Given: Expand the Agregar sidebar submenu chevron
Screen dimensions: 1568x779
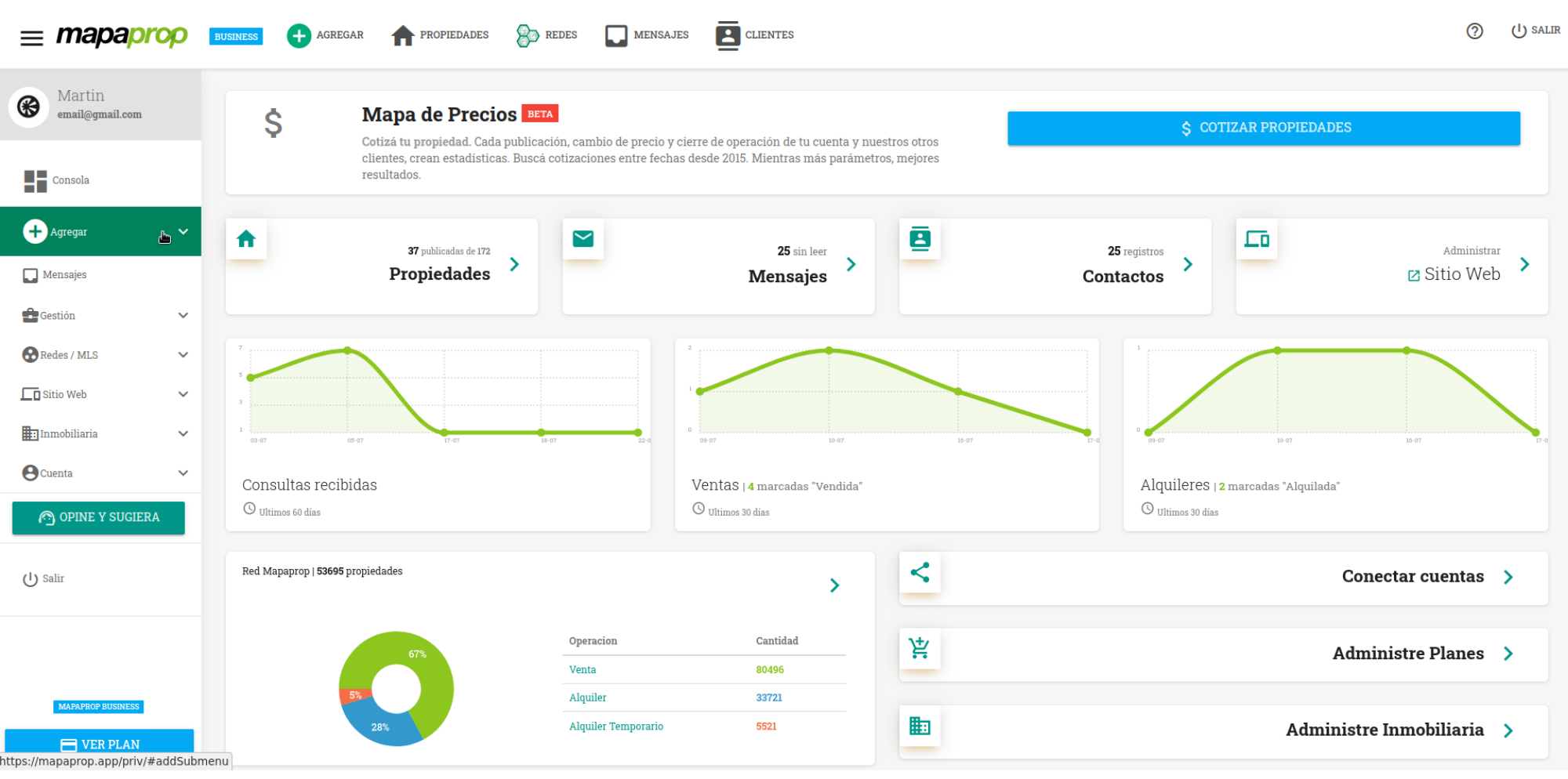Looking at the screenshot, I should coord(183,231).
